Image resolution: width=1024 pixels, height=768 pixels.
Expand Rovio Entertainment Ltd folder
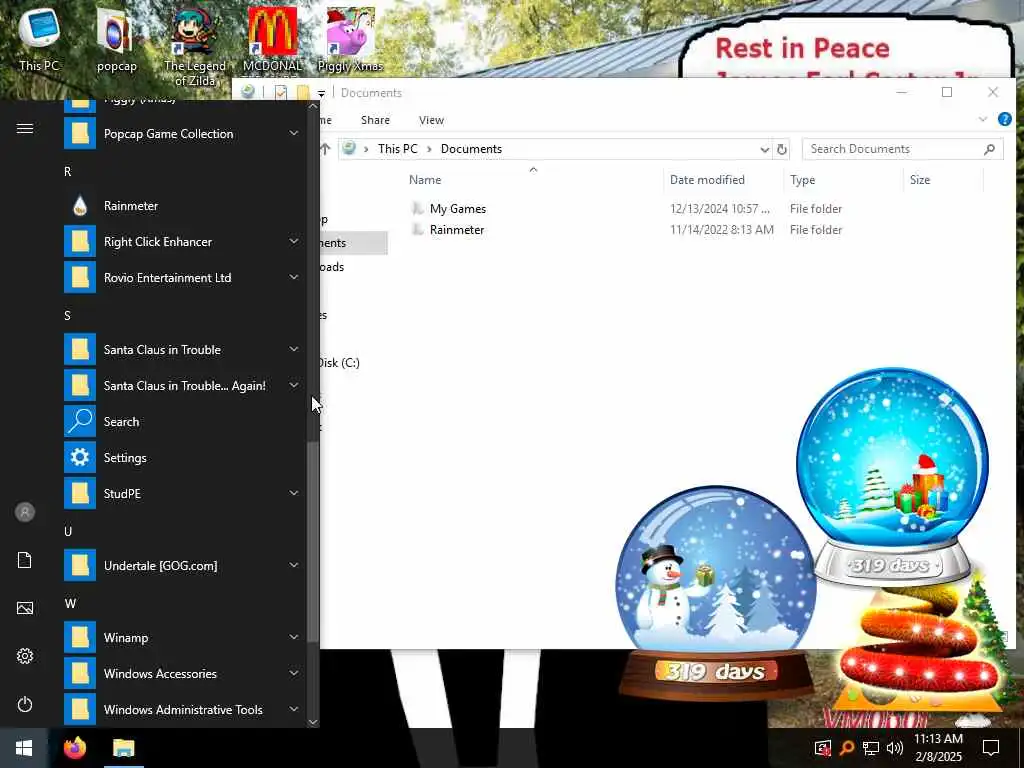(294, 278)
